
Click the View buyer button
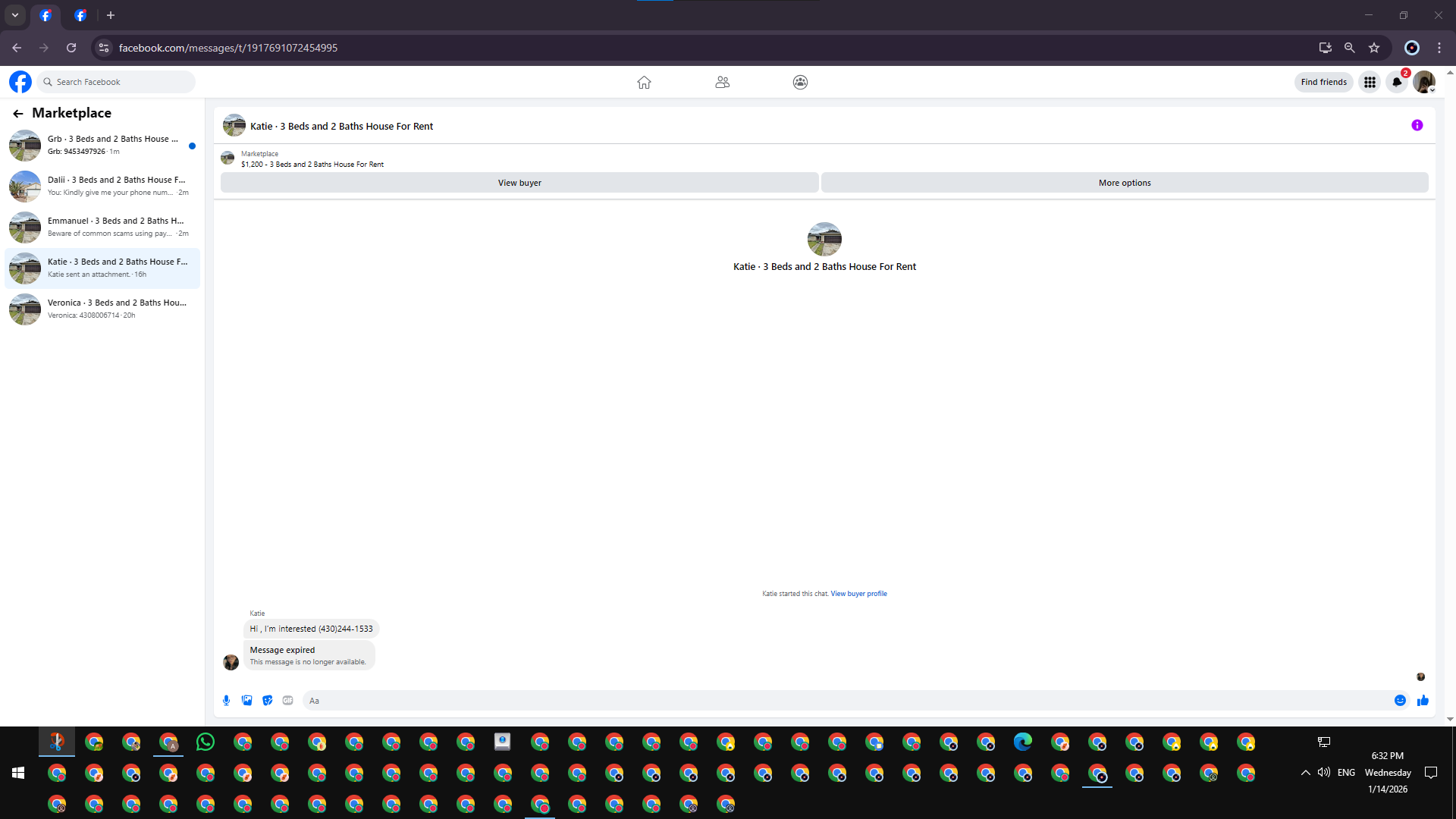[x=519, y=183]
